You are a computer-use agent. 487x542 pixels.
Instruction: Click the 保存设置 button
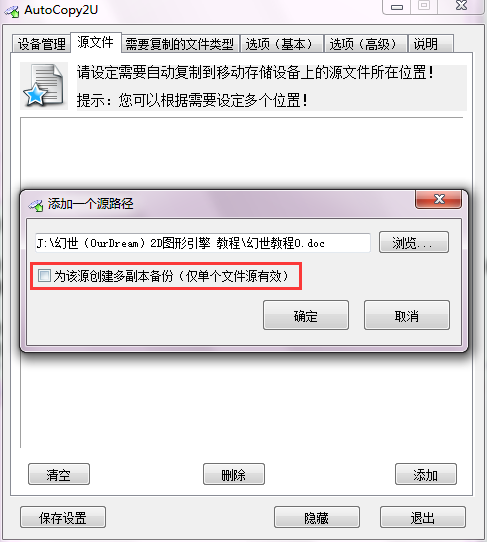point(63,517)
